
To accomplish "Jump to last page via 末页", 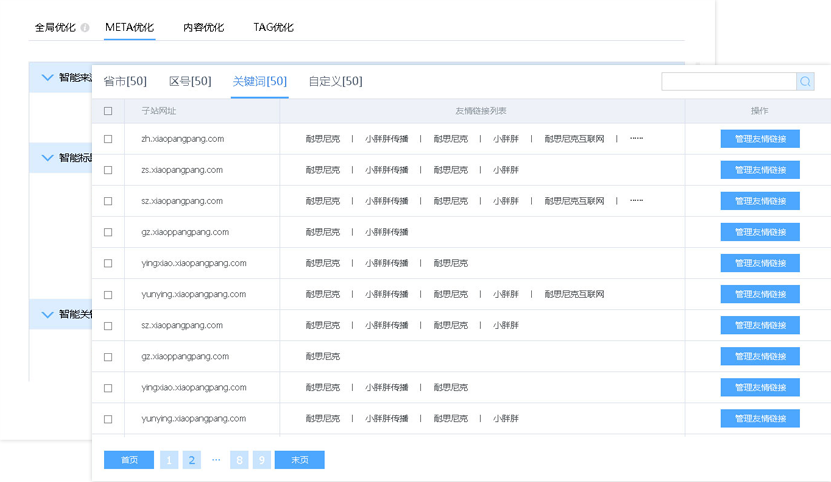I will [299, 460].
